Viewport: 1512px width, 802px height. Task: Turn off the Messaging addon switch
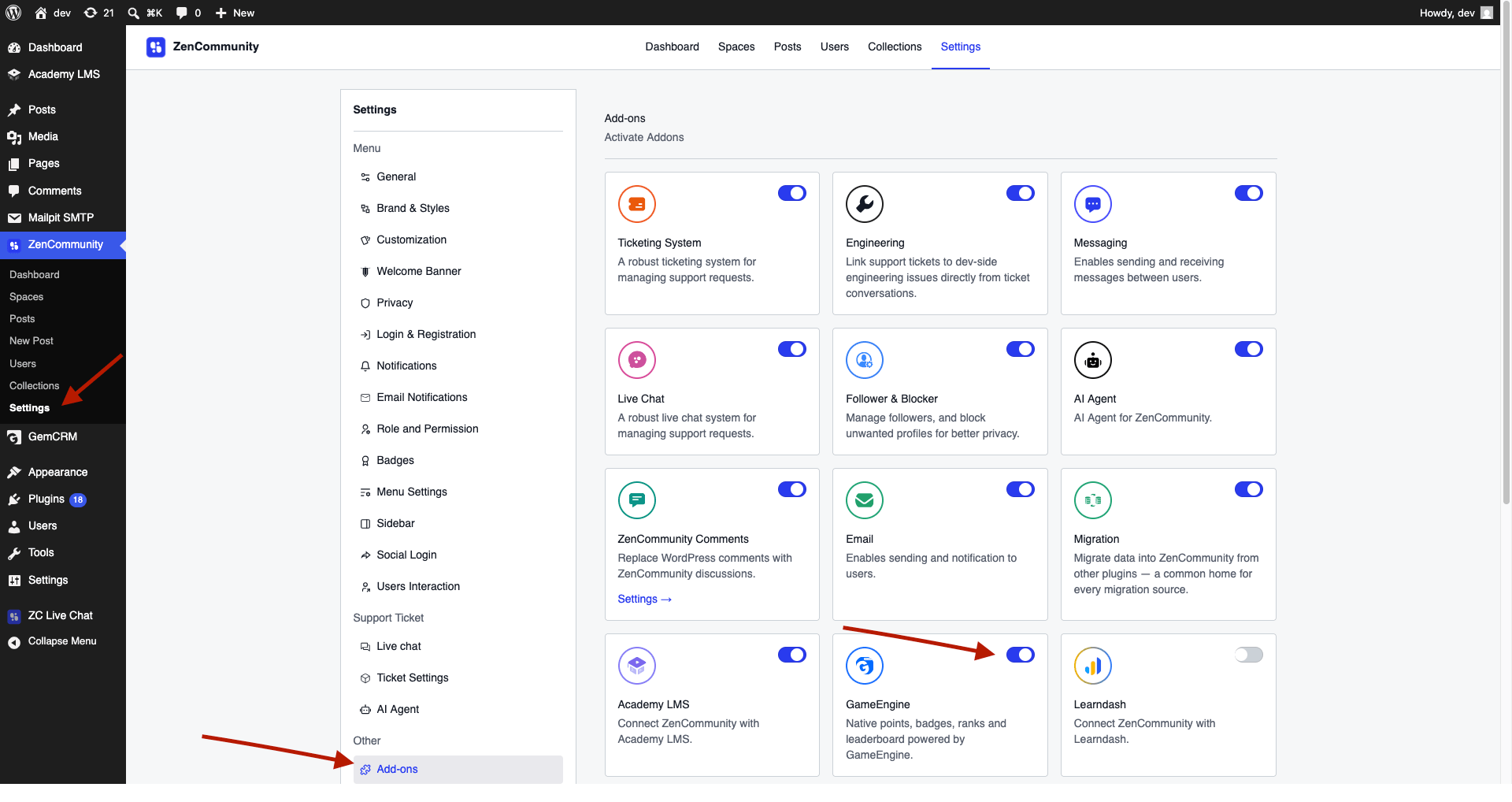[x=1249, y=193]
